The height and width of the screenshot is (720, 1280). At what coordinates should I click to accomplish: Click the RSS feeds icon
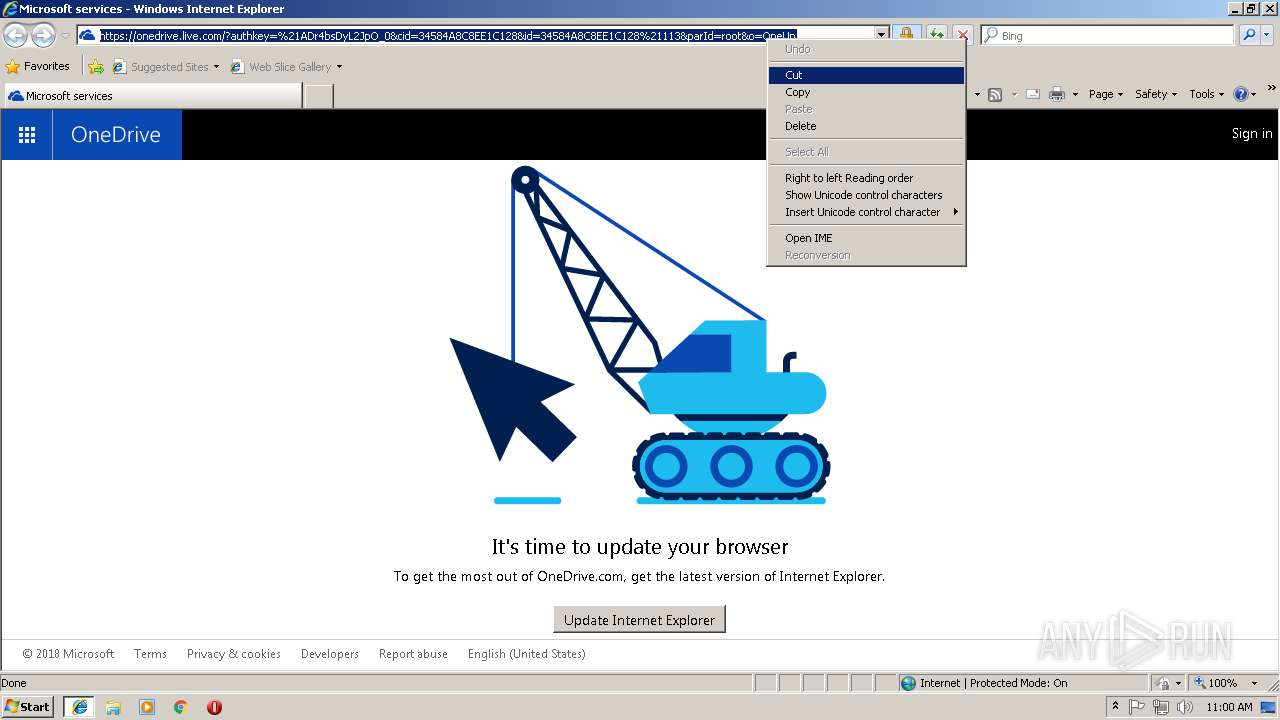click(995, 94)
